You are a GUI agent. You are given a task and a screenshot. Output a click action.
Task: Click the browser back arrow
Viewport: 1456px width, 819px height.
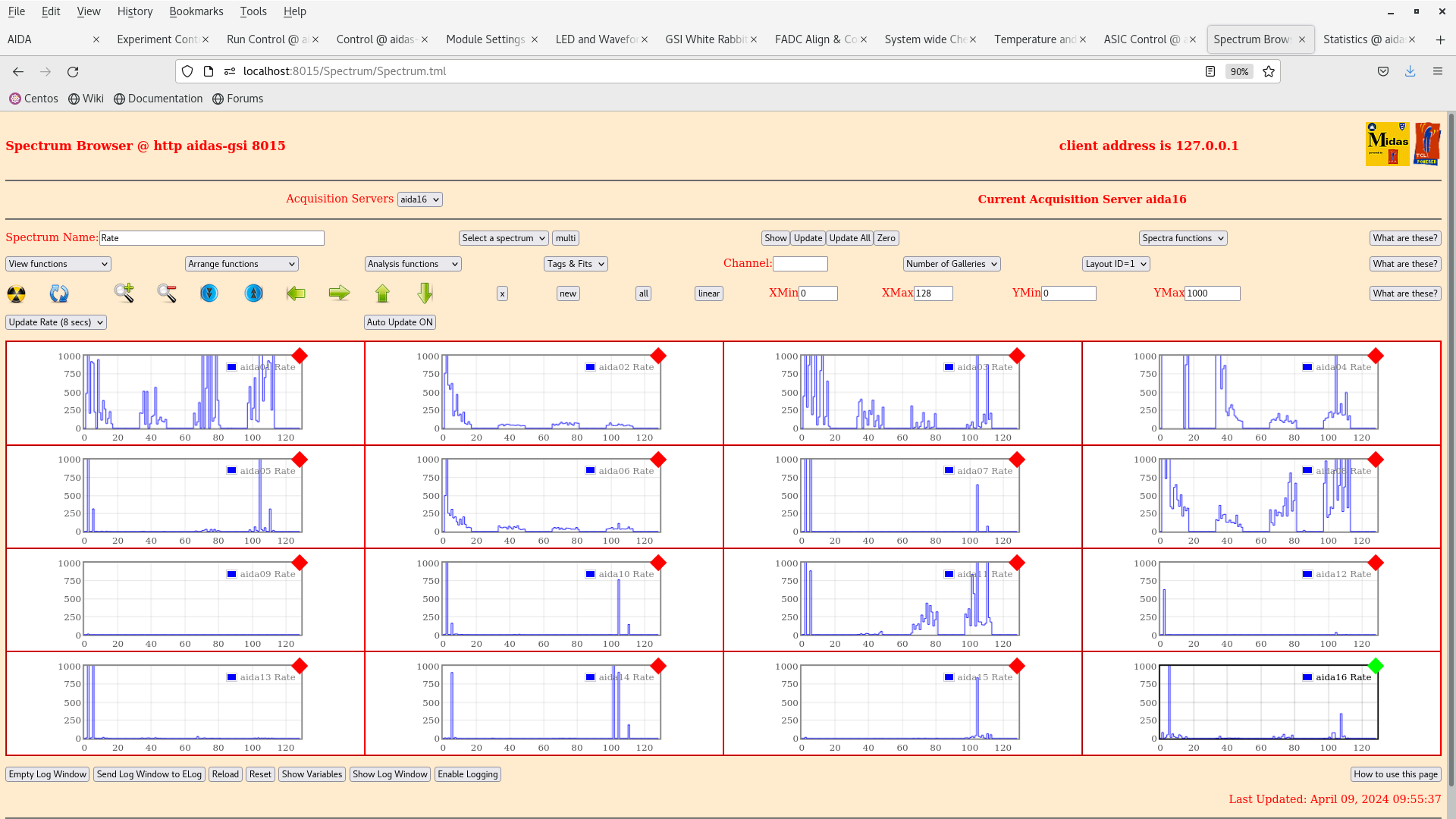point(18,71)
